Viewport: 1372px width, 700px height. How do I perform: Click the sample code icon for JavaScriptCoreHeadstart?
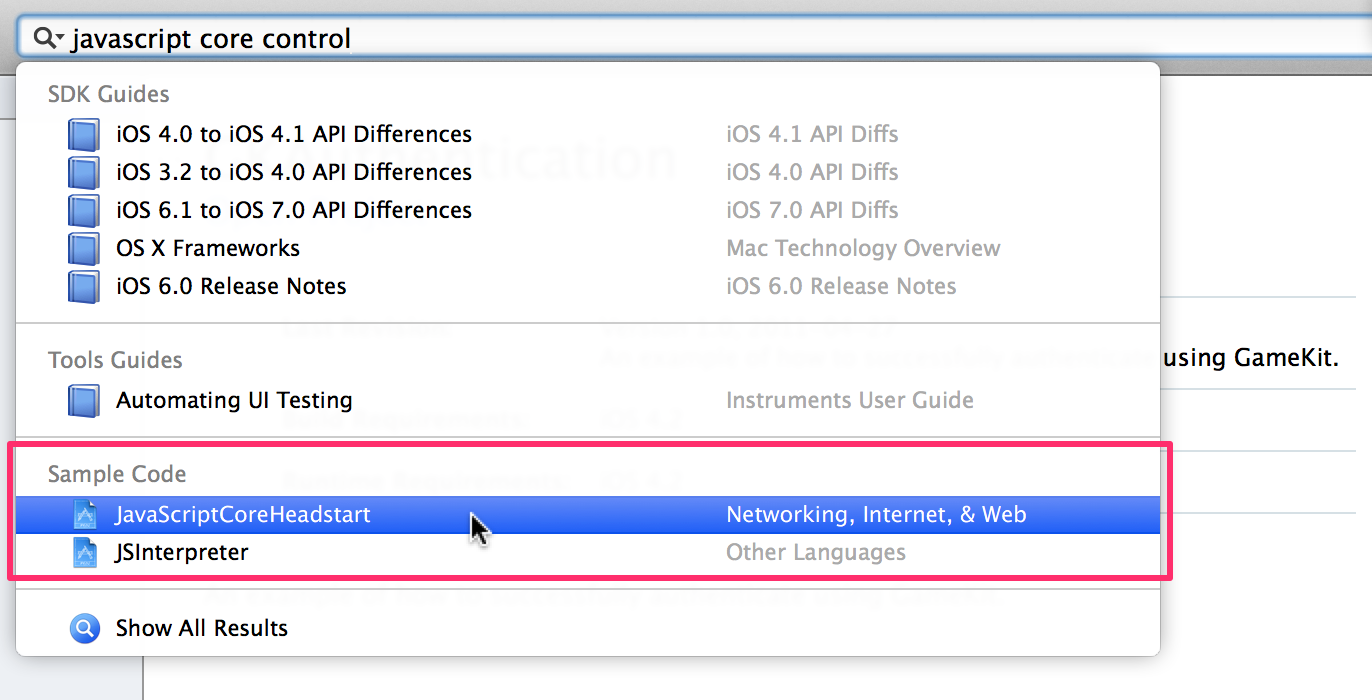pyautogui.click(x=86, y=515)
